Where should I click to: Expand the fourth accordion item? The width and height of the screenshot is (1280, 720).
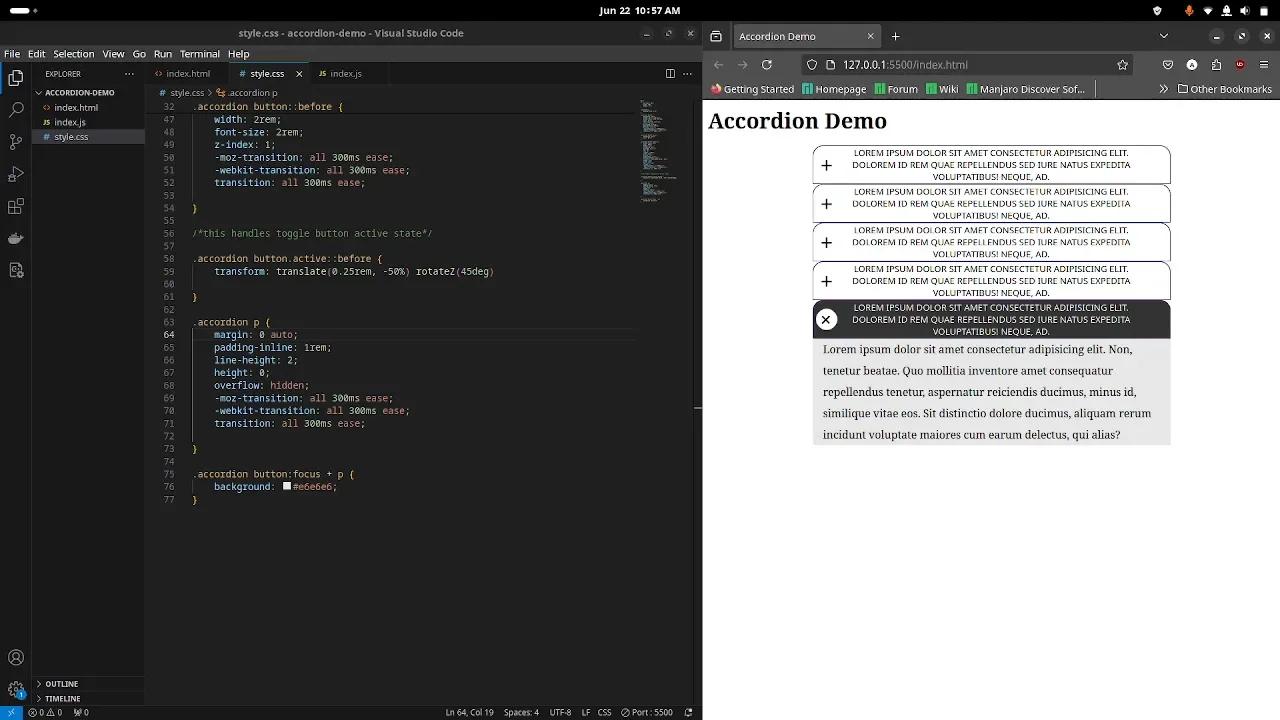tap(991, 282)
